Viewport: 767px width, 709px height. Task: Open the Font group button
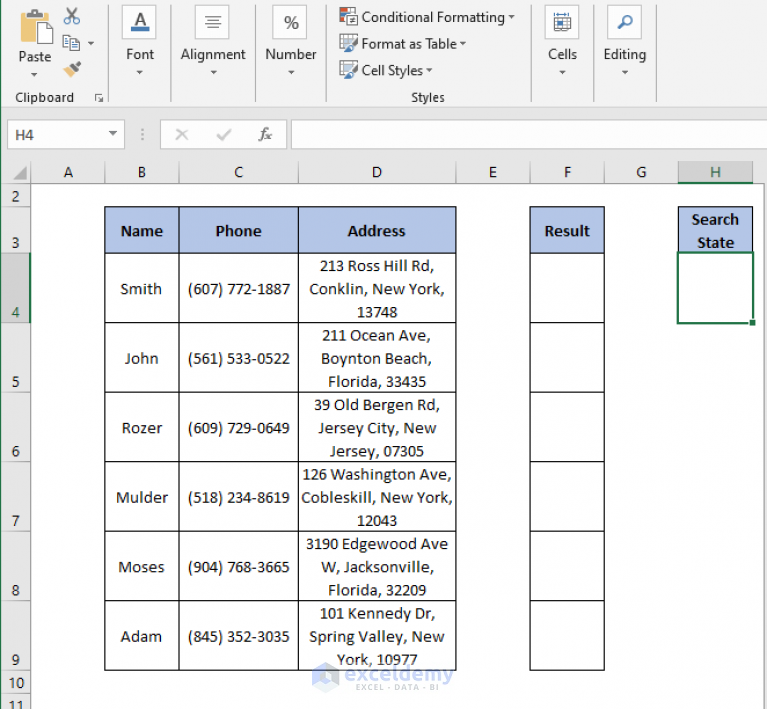click(140, 23)
